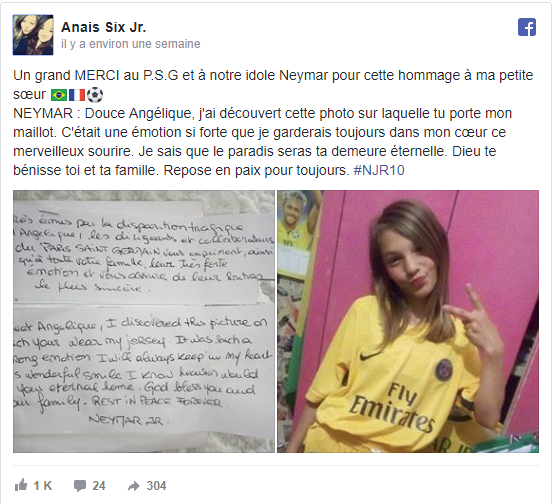This screenshot has height=504, width=554.
Task: Open the handwritten letter photo
Action: coord(144,321)
